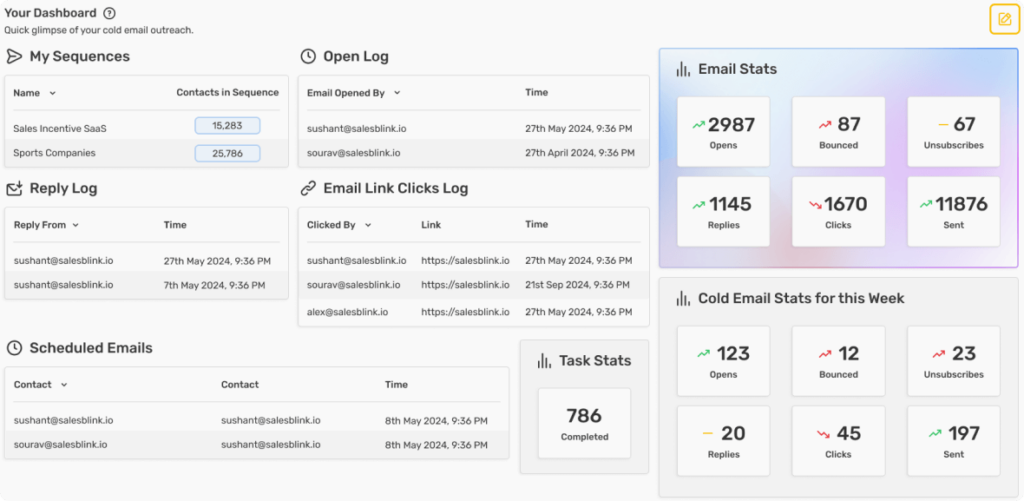Click the My Sequences paper plane icon
The width and height of the screenshot is (1024, 501).
point(15,57)
